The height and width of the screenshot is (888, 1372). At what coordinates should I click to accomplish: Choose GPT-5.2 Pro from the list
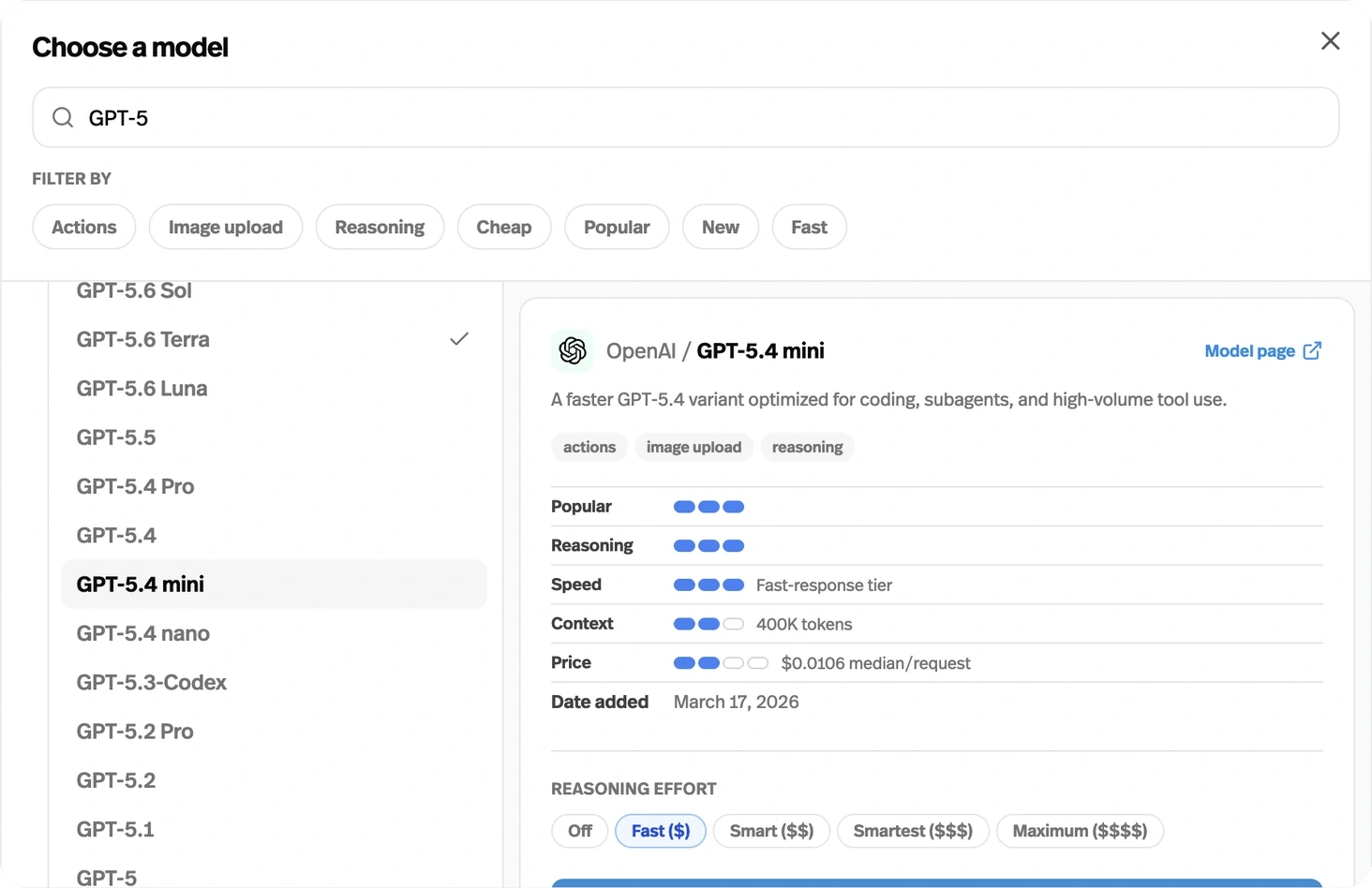(274, 732)
